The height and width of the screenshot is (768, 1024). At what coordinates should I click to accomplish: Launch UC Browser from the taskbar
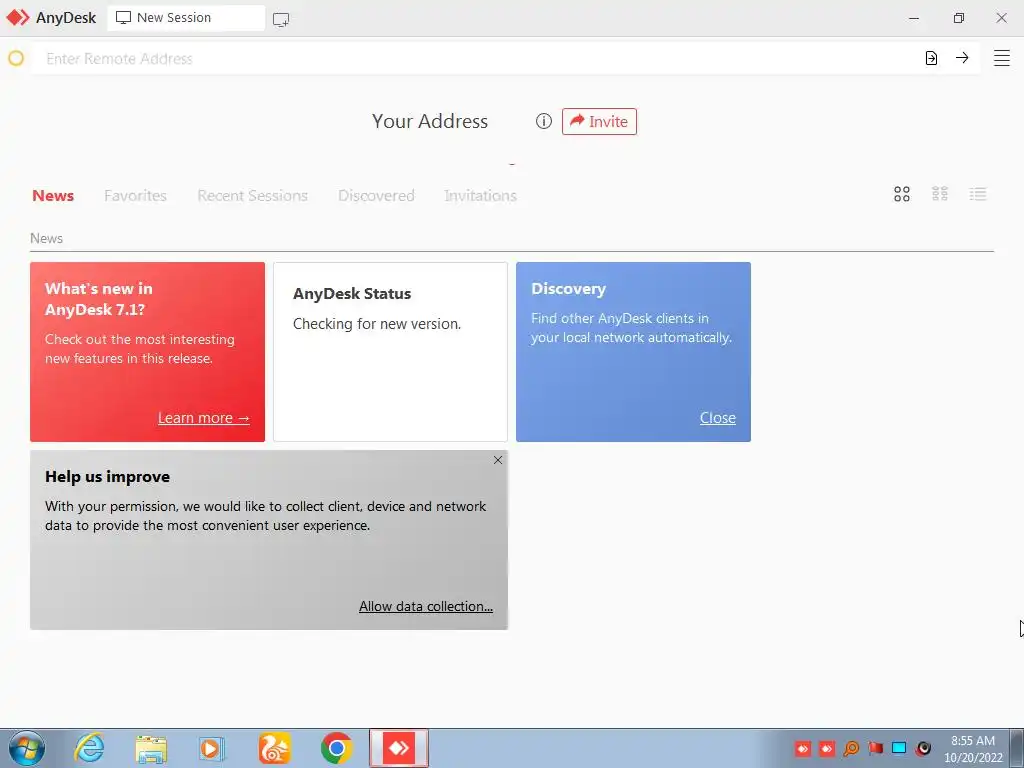pos(274,748)
